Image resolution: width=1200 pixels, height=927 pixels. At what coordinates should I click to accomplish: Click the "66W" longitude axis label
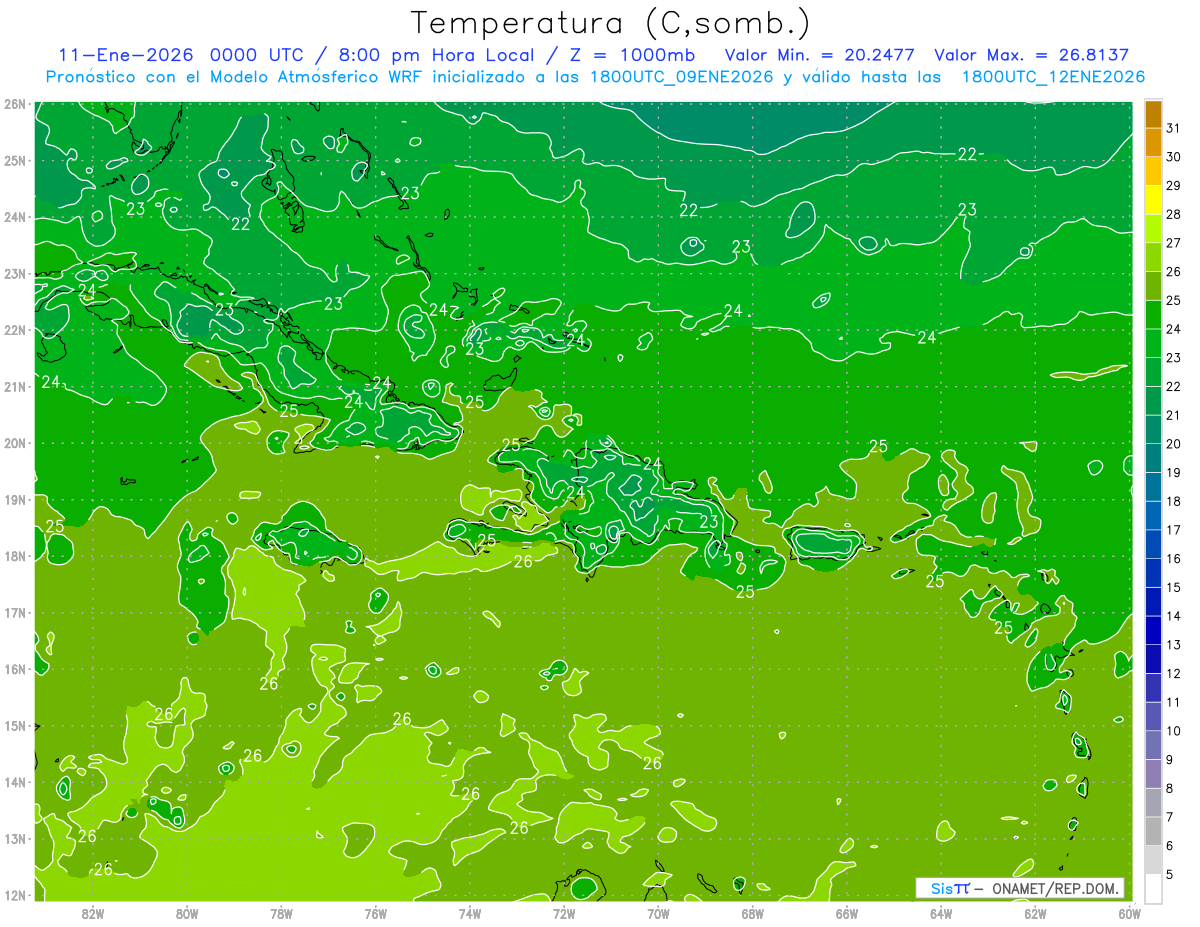click(847, 913)
